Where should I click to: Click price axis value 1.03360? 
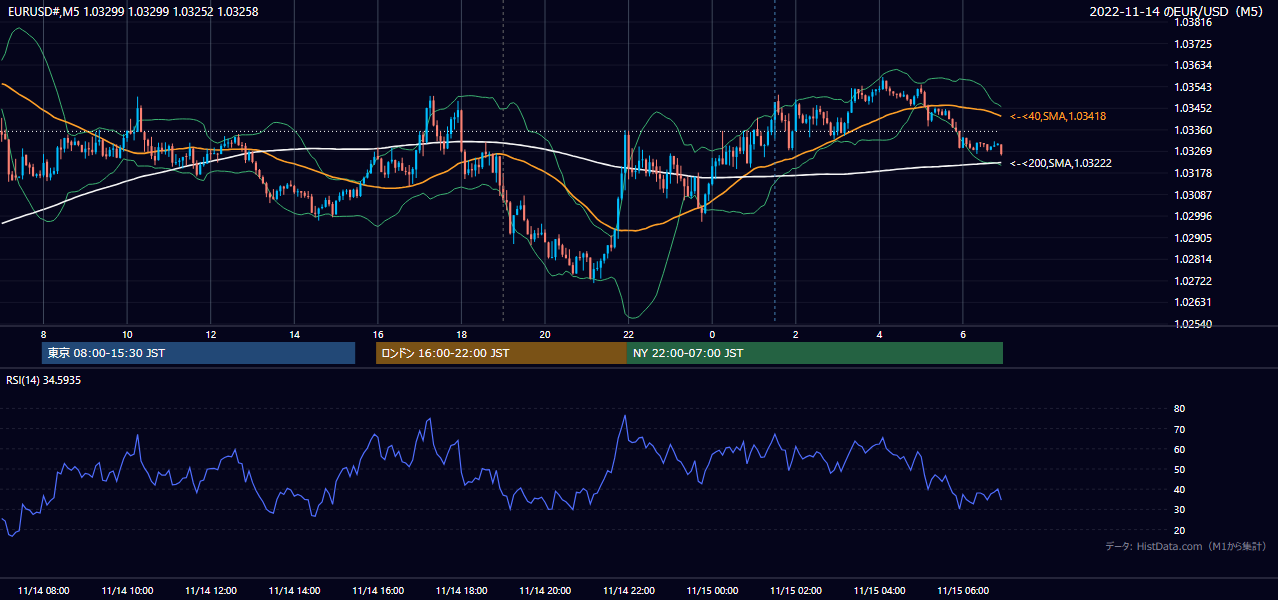(x=1193, y=130)
